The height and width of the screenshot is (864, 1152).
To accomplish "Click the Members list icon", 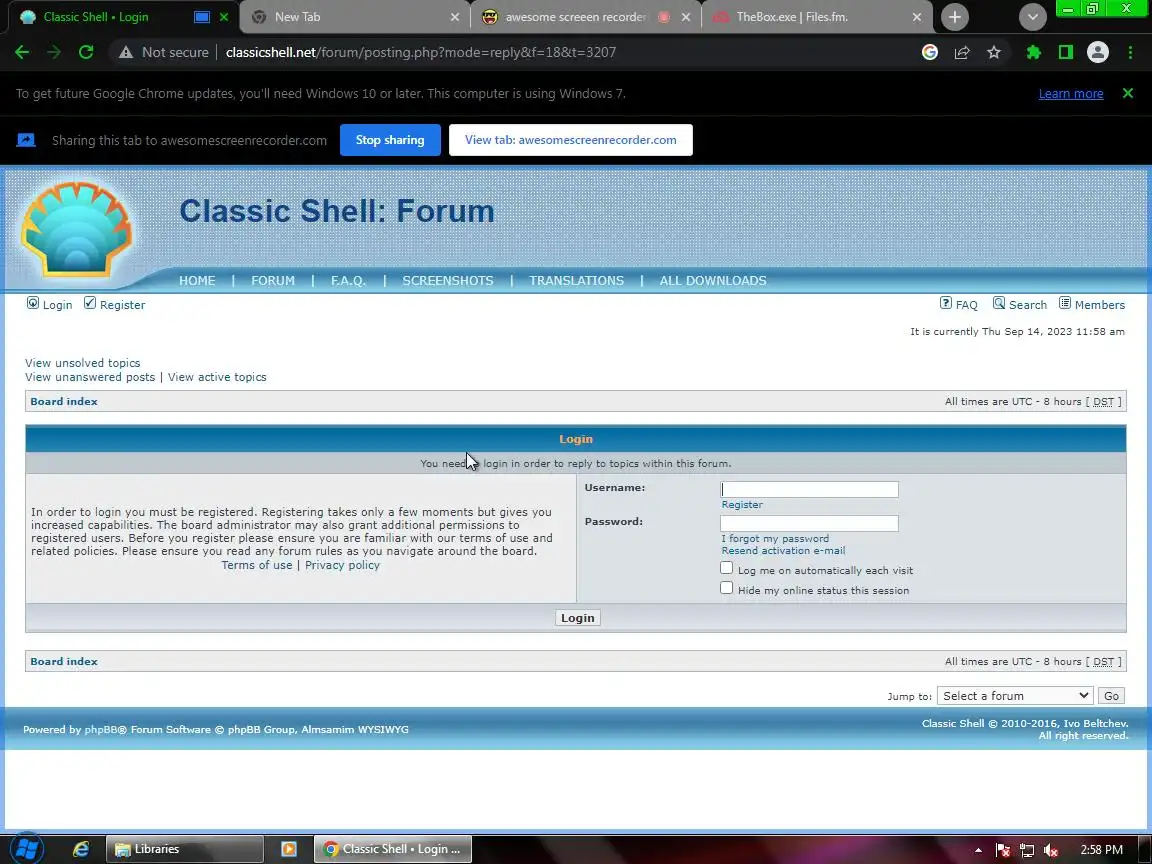I will tap(1065, 303).
